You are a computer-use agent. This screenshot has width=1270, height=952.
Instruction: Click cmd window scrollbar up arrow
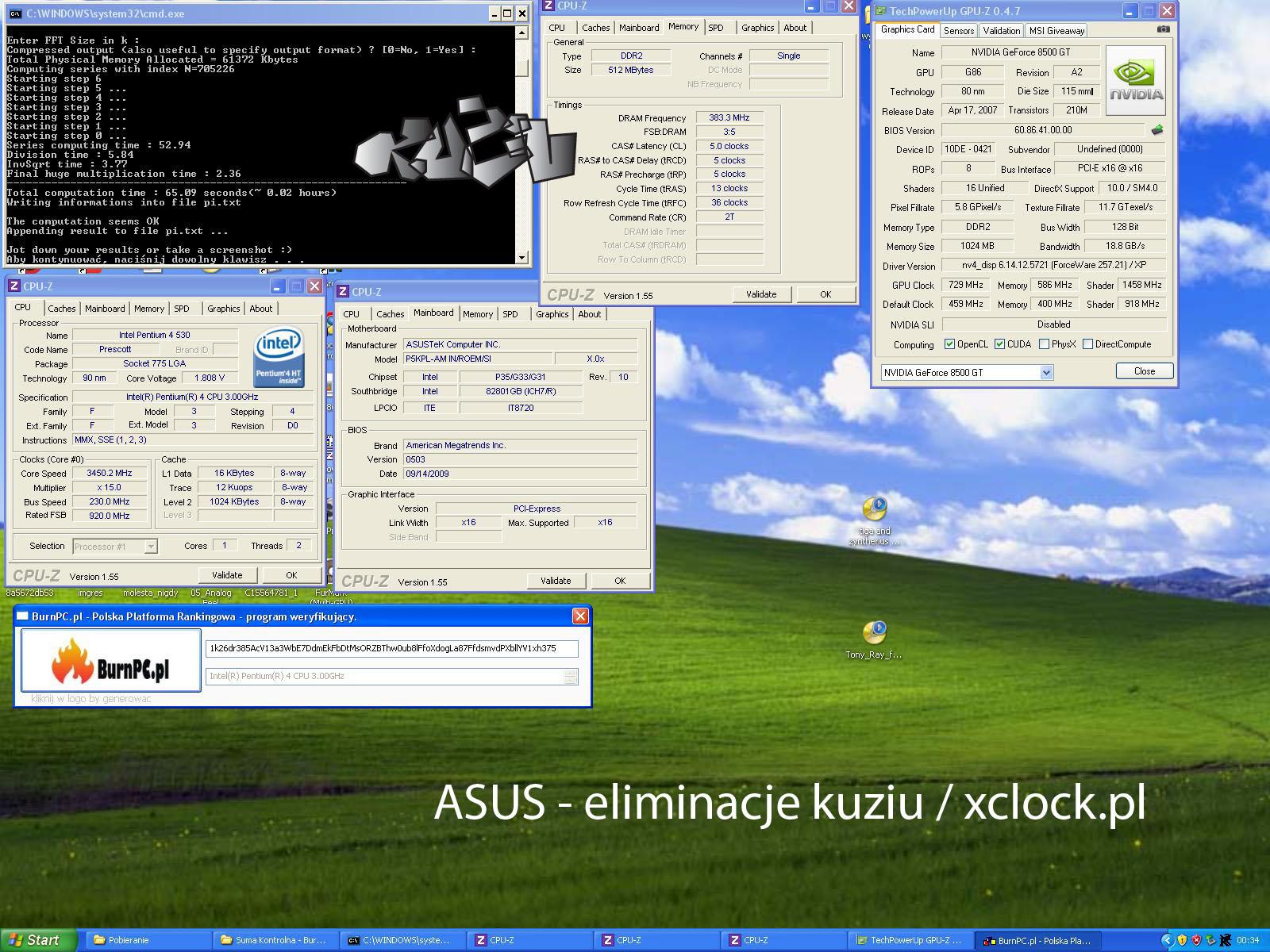[521, 33]
